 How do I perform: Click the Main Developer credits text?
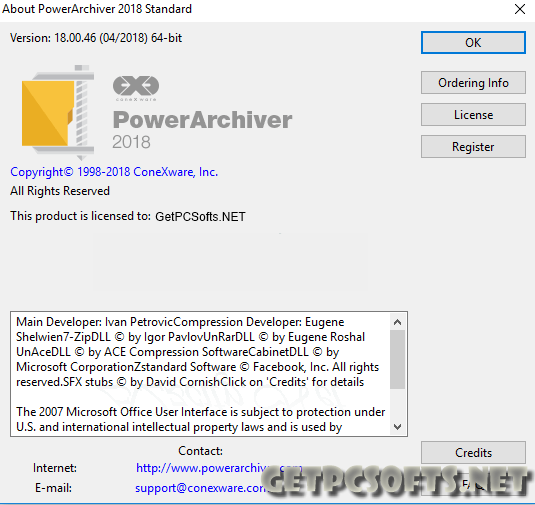(197, 352)
